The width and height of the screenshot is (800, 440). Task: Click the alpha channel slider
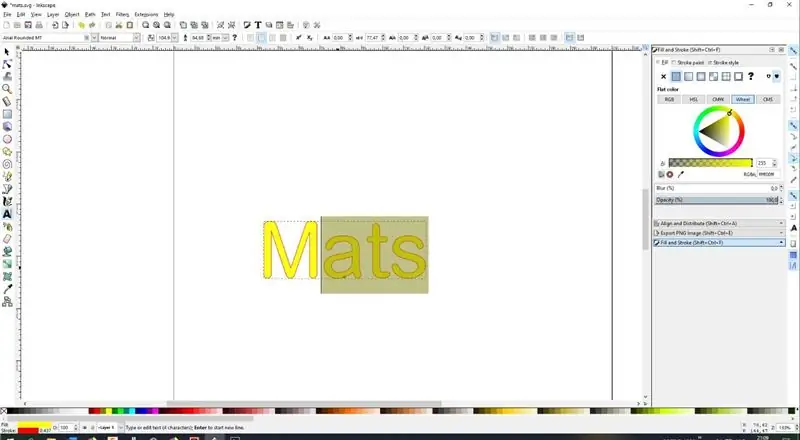click(x=710, y=163)
